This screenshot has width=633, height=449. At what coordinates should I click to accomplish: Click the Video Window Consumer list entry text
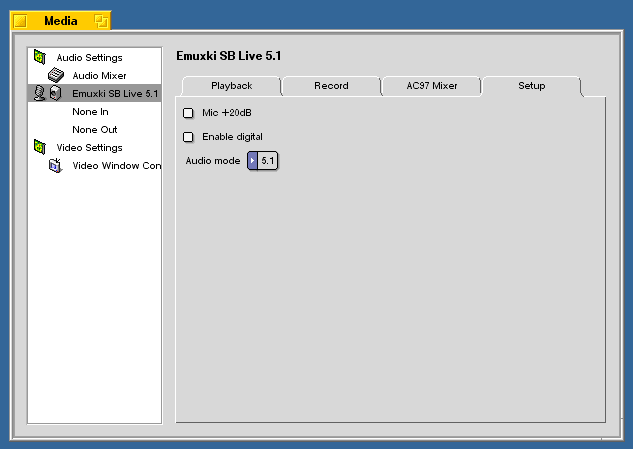115,166
